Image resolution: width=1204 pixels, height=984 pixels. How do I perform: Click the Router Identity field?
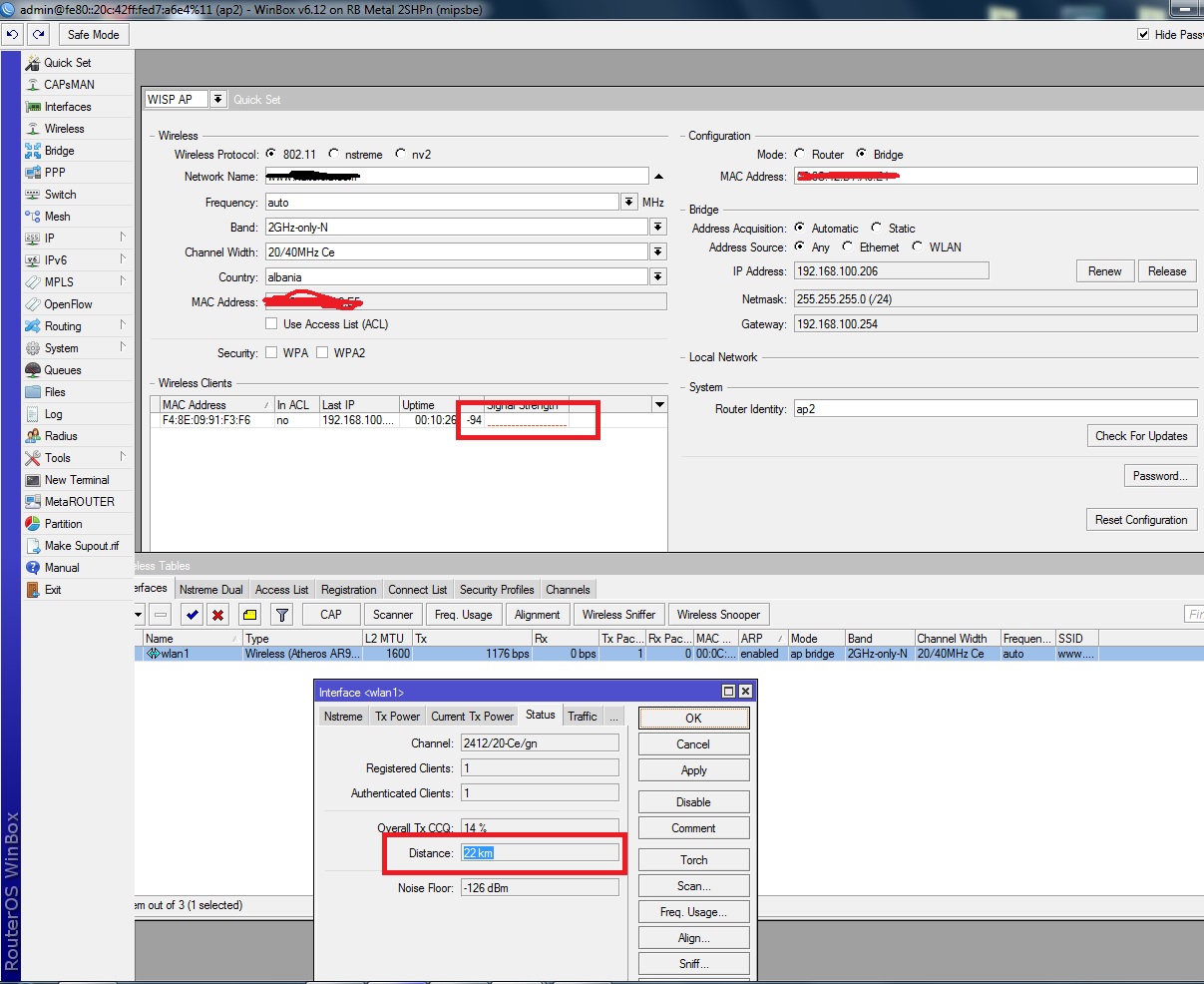point(995,409)
